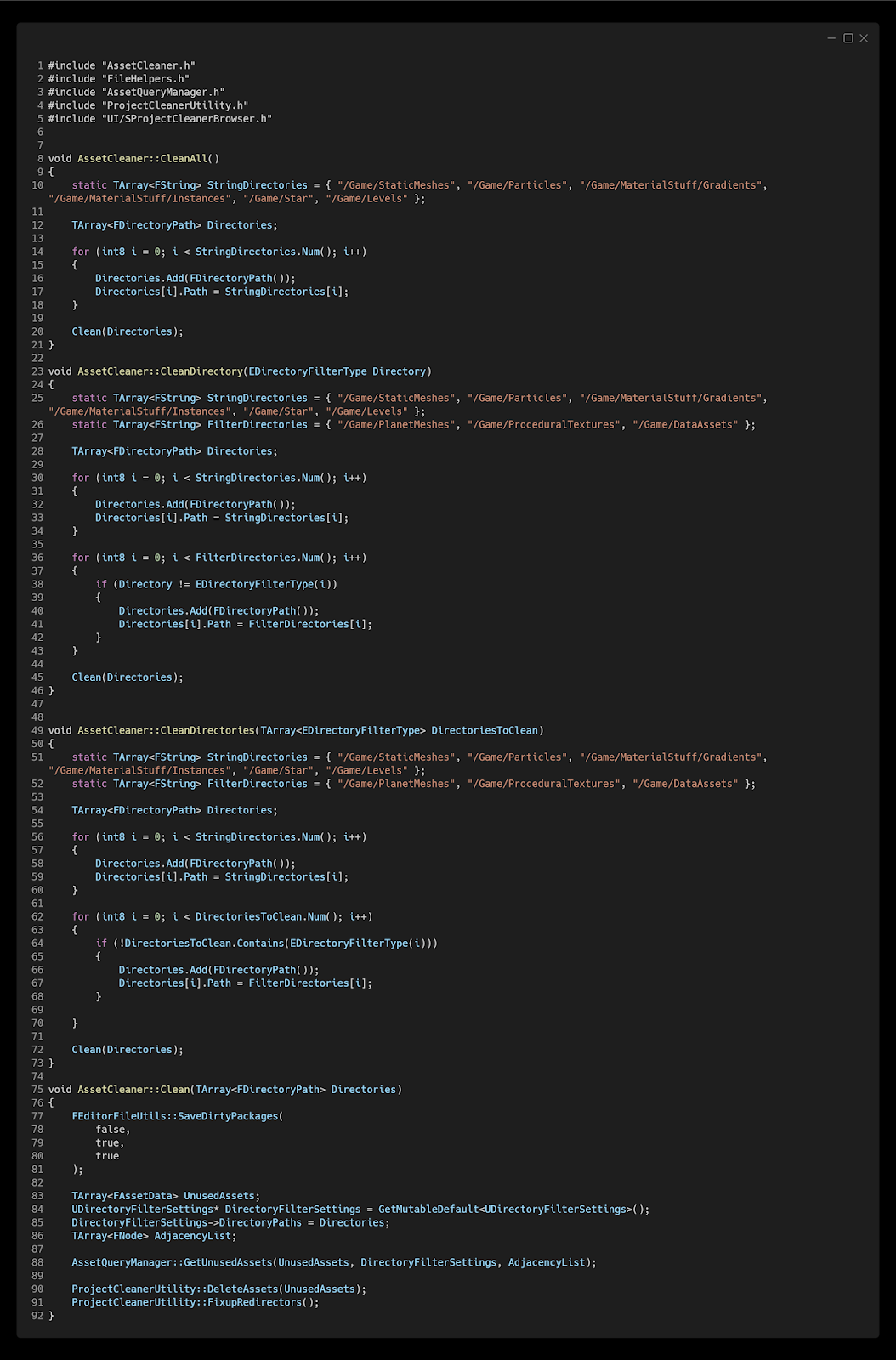
Task: Click "AssetQueryManager::GetUnusedAssets" call on line 88
Action: coord(172,1262)
